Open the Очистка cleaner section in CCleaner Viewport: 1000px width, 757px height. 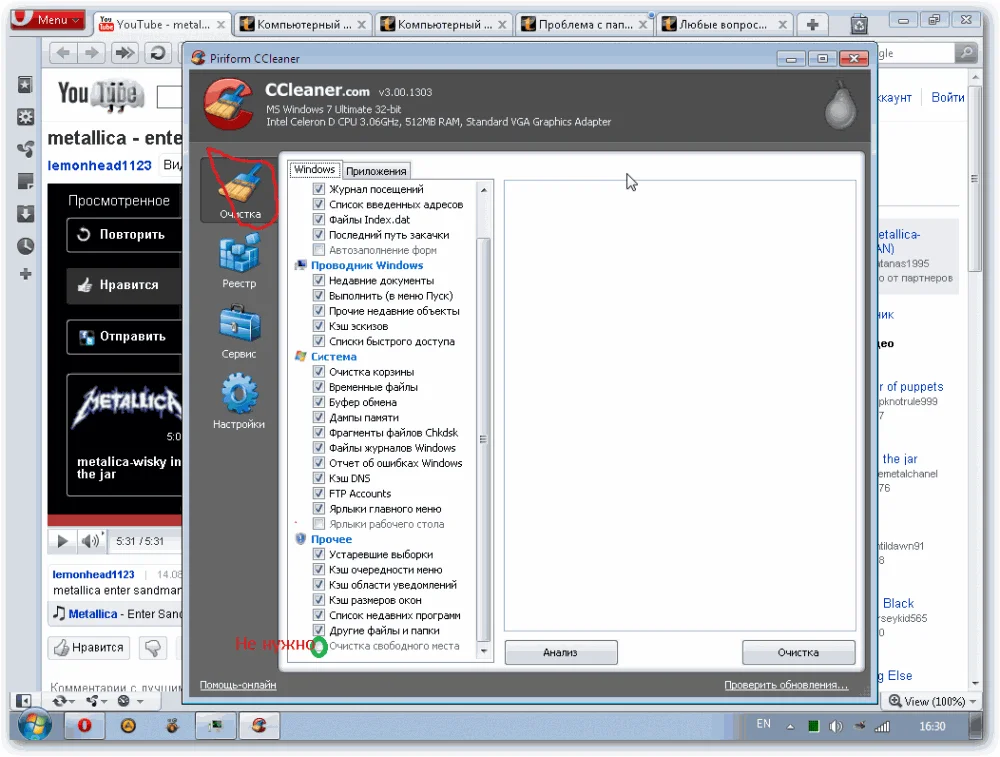(240, 190)
